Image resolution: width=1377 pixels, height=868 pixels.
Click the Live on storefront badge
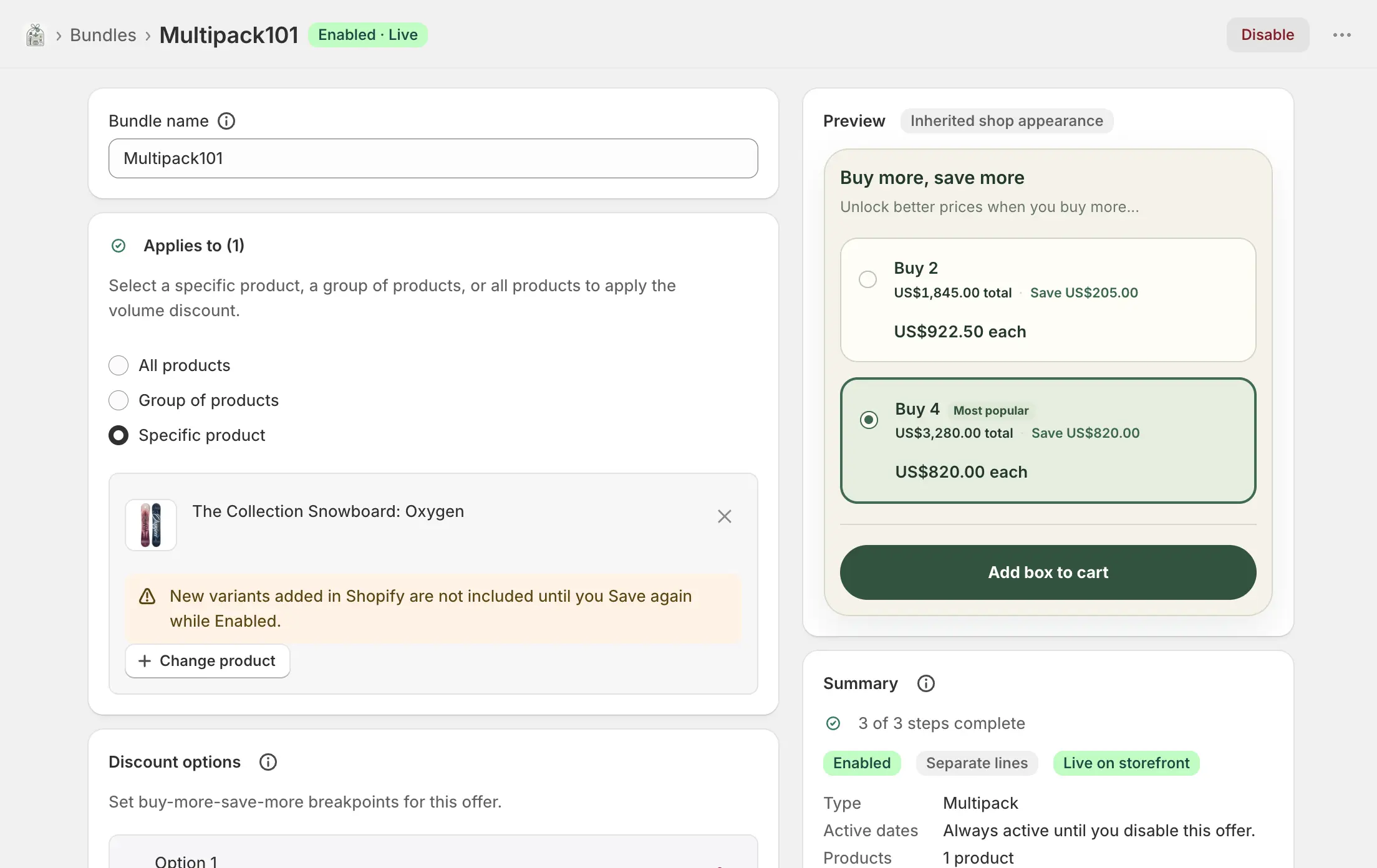pyautogui.click(x=1126, y=763)
